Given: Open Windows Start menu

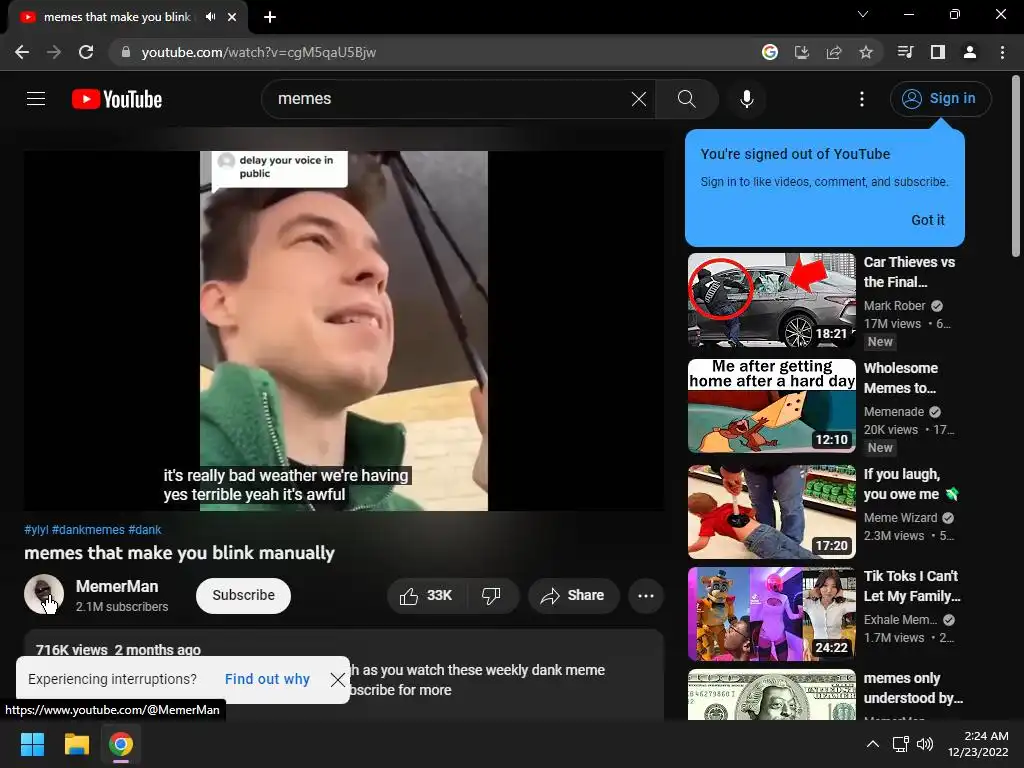Looking at the screenshot, I should [32, 744].
